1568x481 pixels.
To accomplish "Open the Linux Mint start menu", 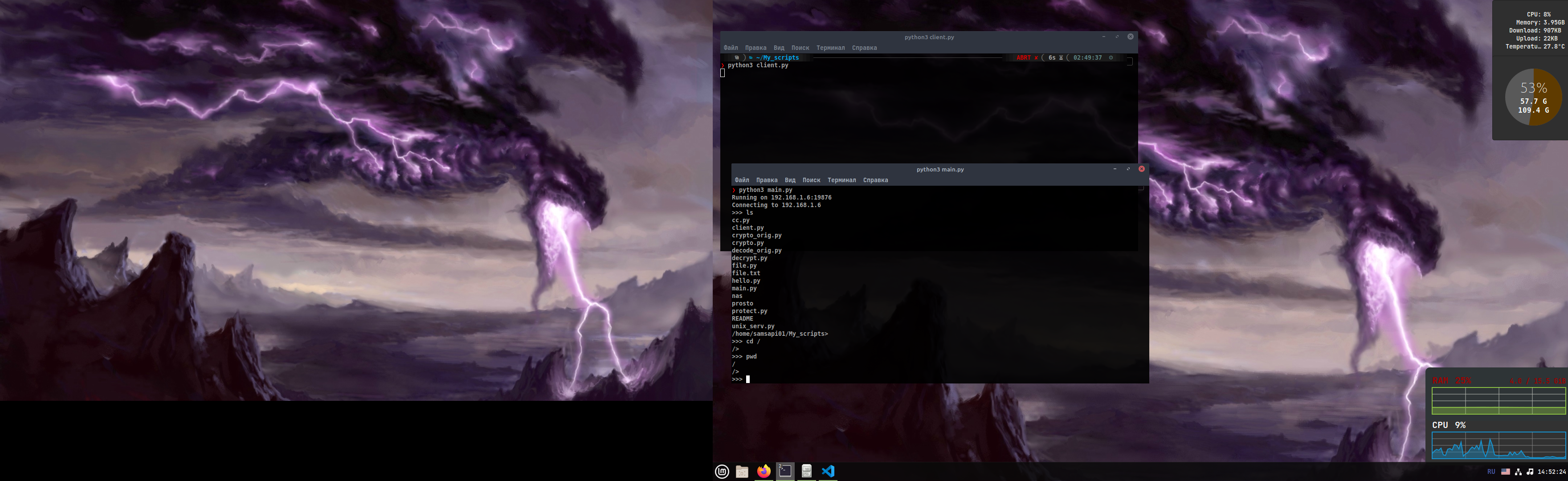I will (722, 471).
